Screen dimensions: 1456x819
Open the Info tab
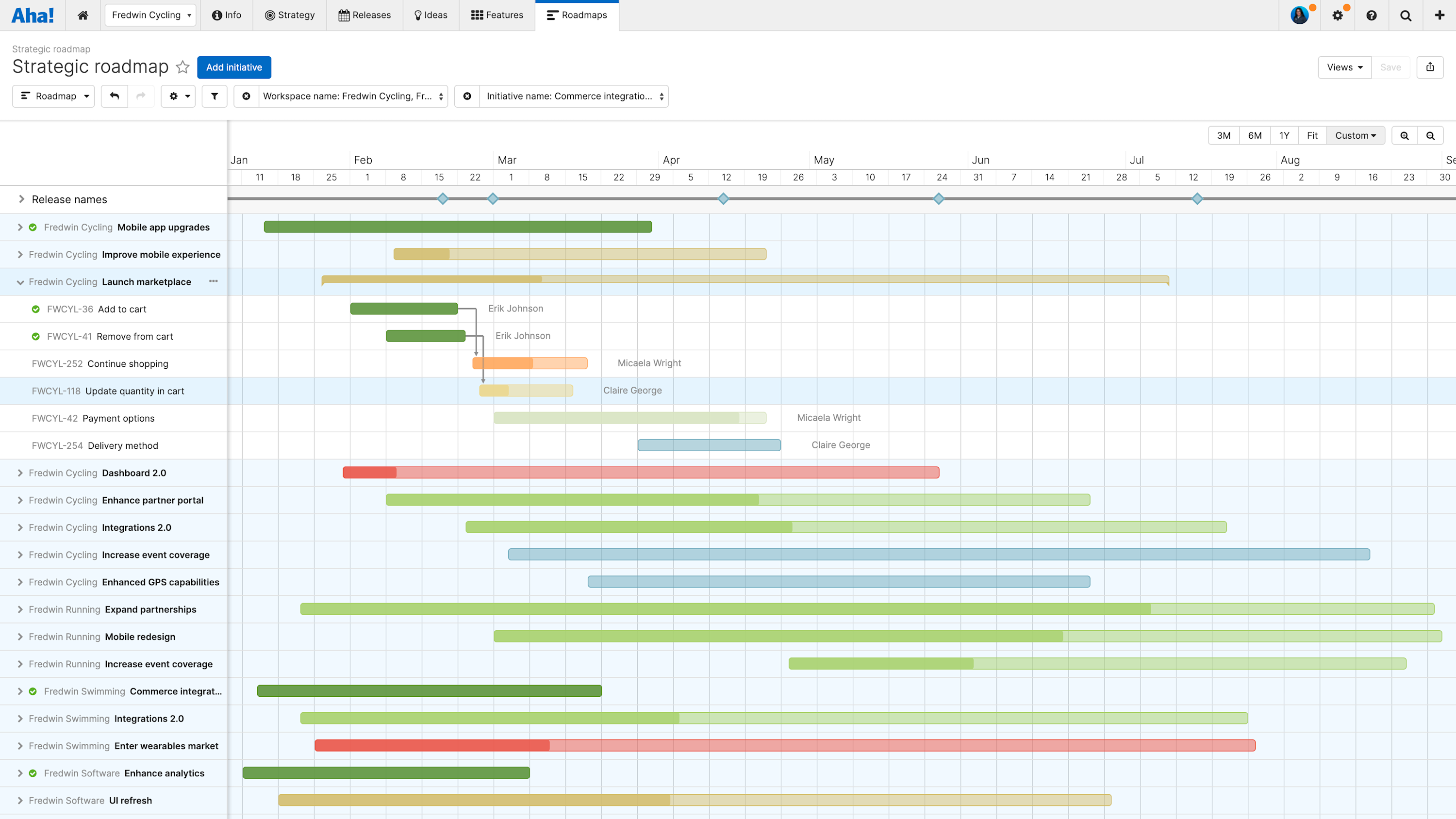(227, 15)
